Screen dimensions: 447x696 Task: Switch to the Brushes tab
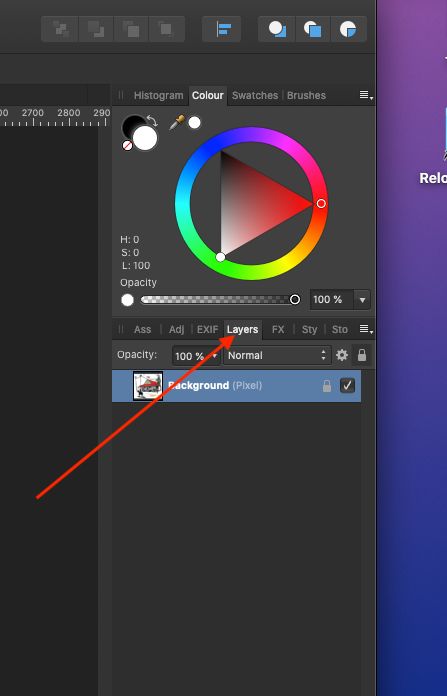[x=306, y=95]
